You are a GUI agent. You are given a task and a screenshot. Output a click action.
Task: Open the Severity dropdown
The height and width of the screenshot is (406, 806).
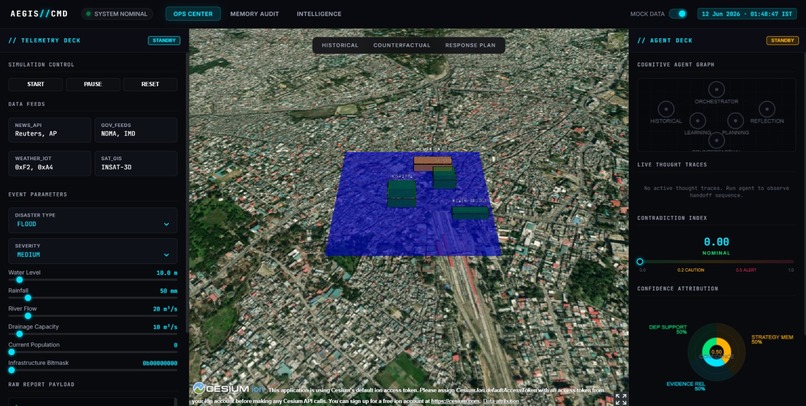pos(93,251)
